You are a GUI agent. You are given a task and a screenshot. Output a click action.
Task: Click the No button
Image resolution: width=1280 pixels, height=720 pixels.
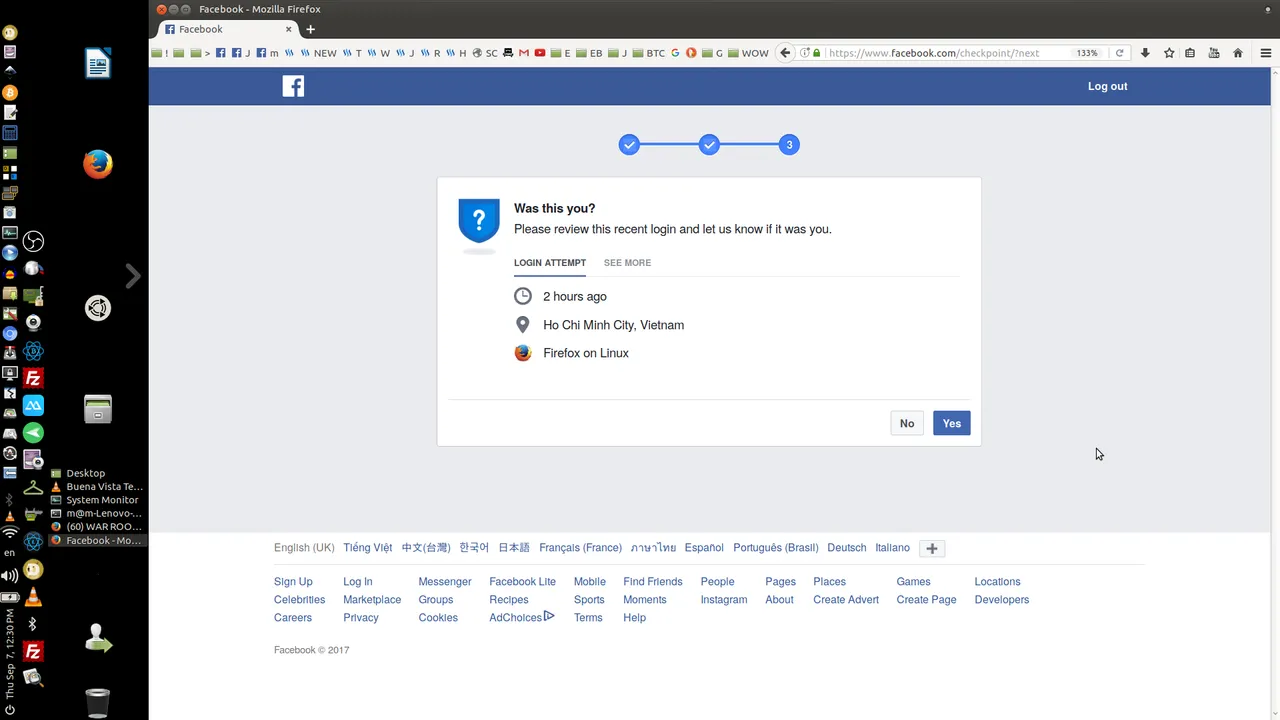pyautogui.click(x=906, y=423)
